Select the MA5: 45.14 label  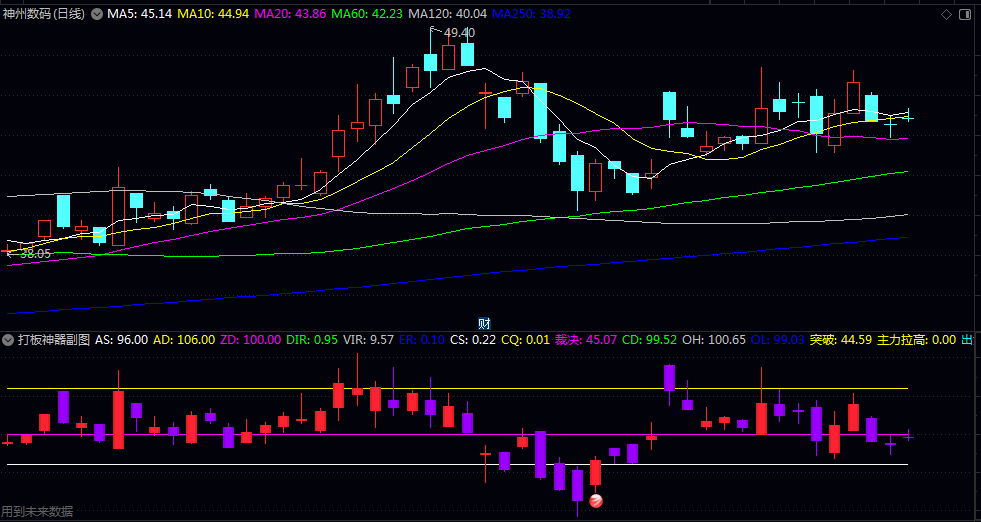pyautogui.click(x=139, y=14)
